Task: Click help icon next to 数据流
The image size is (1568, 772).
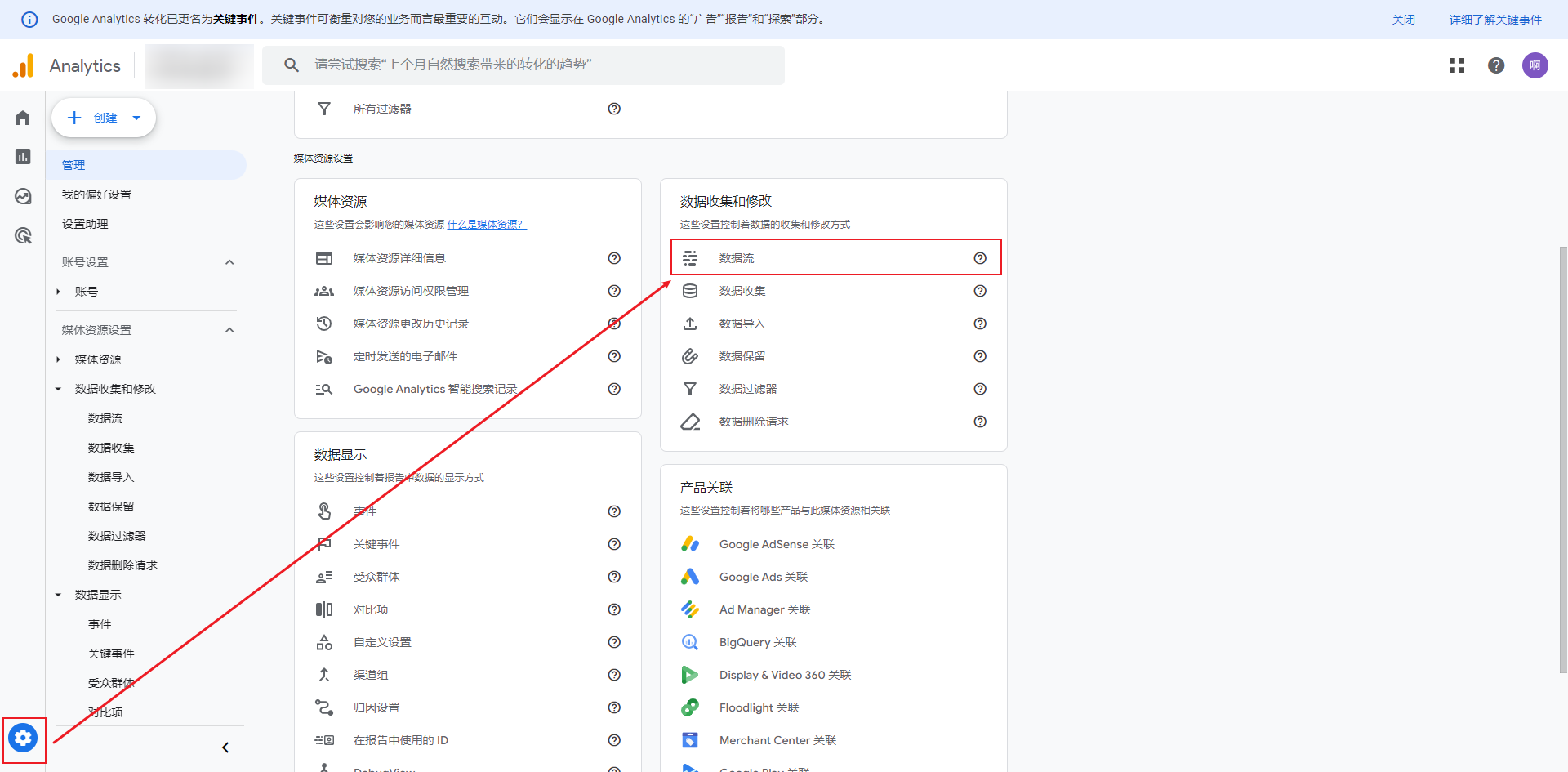Action: click(980, 258)
